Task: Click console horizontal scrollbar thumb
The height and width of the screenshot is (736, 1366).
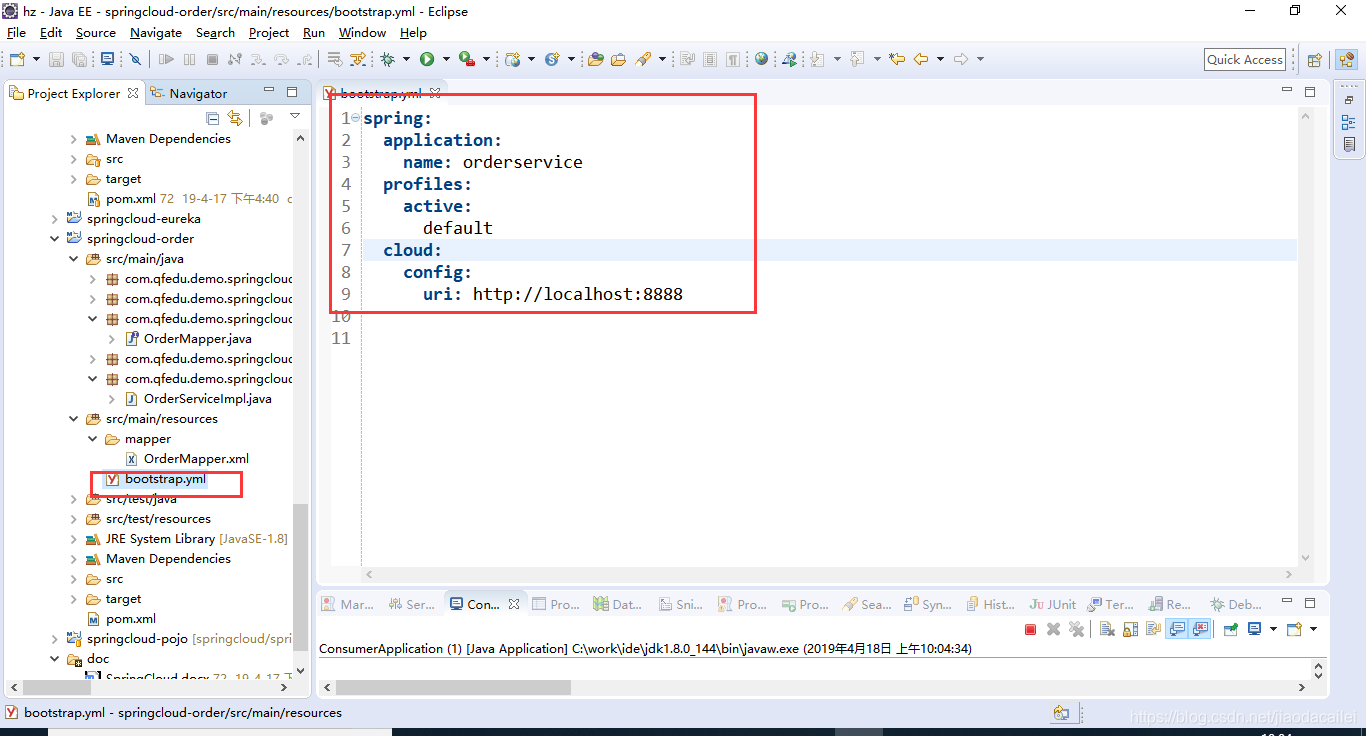Action: tap(453, 688)
